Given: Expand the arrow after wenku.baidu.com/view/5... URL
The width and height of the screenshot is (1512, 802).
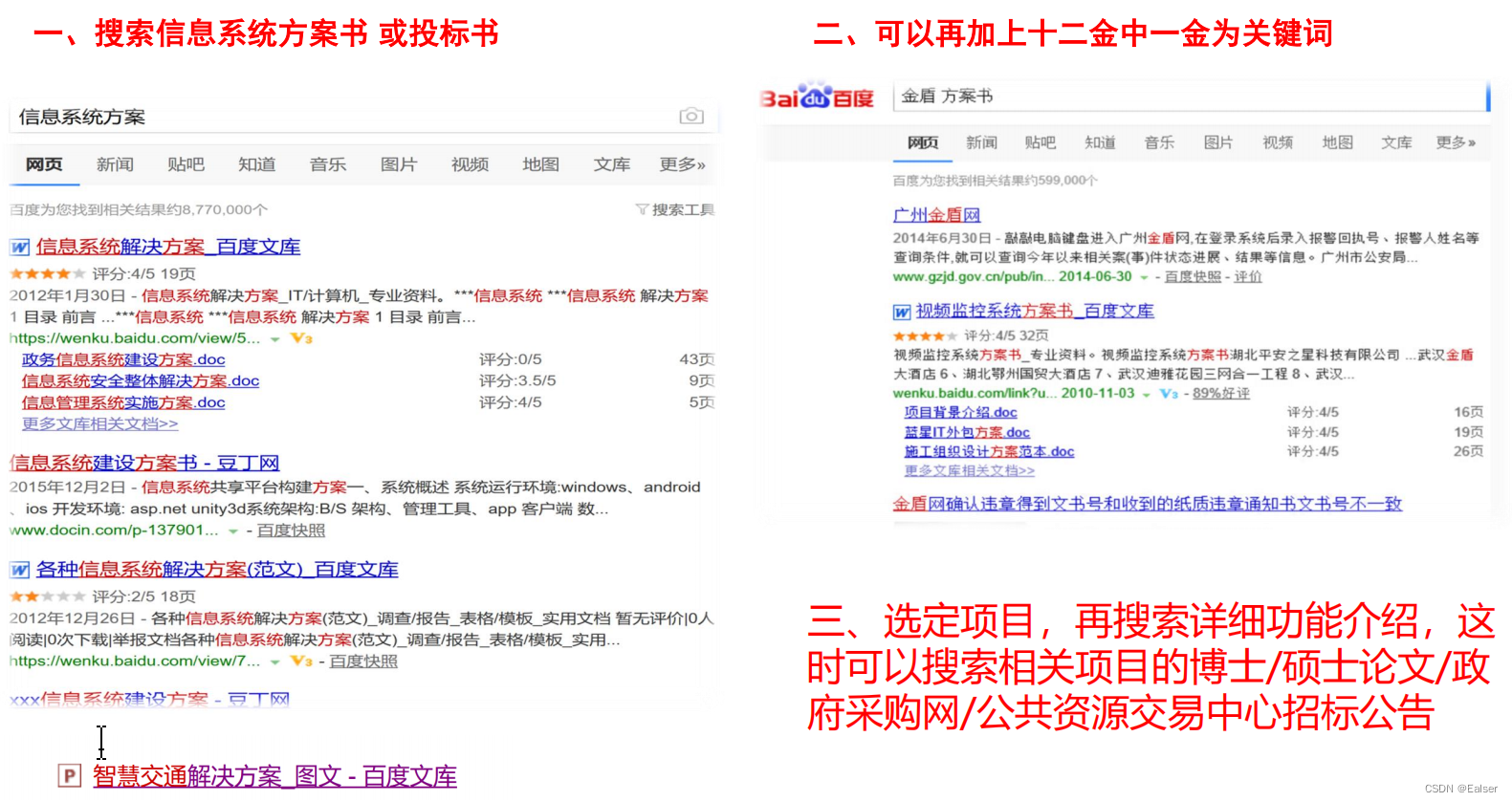Looking at the screenshot, I should (x=275, y=339).
